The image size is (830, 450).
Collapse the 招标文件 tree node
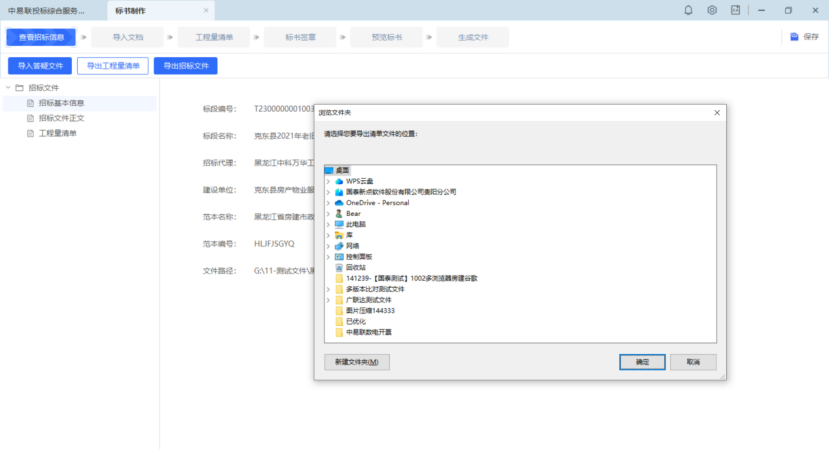point(8,88)
